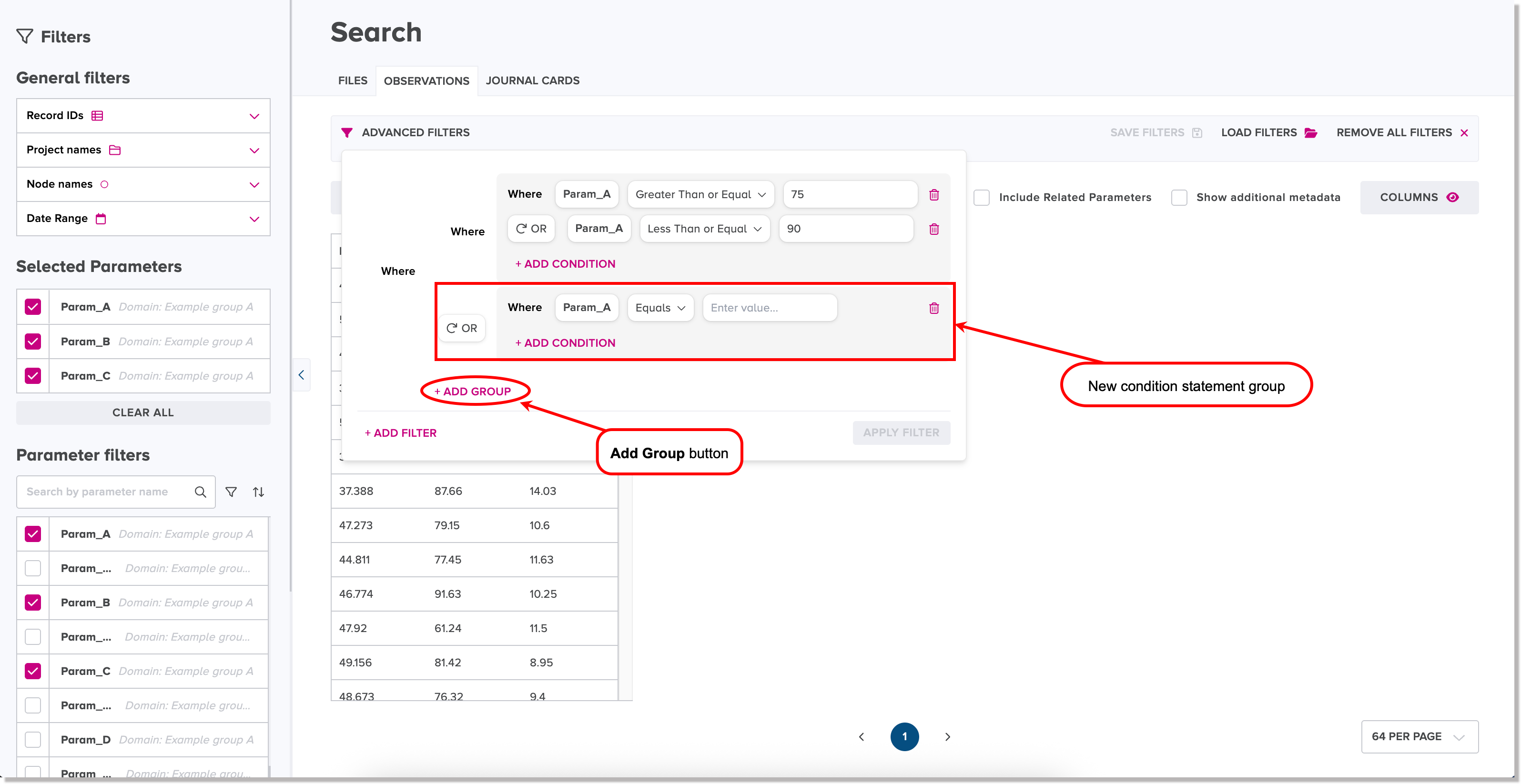
Task: Open Param_A selector in Less Than row
Action: click(599, 229)
